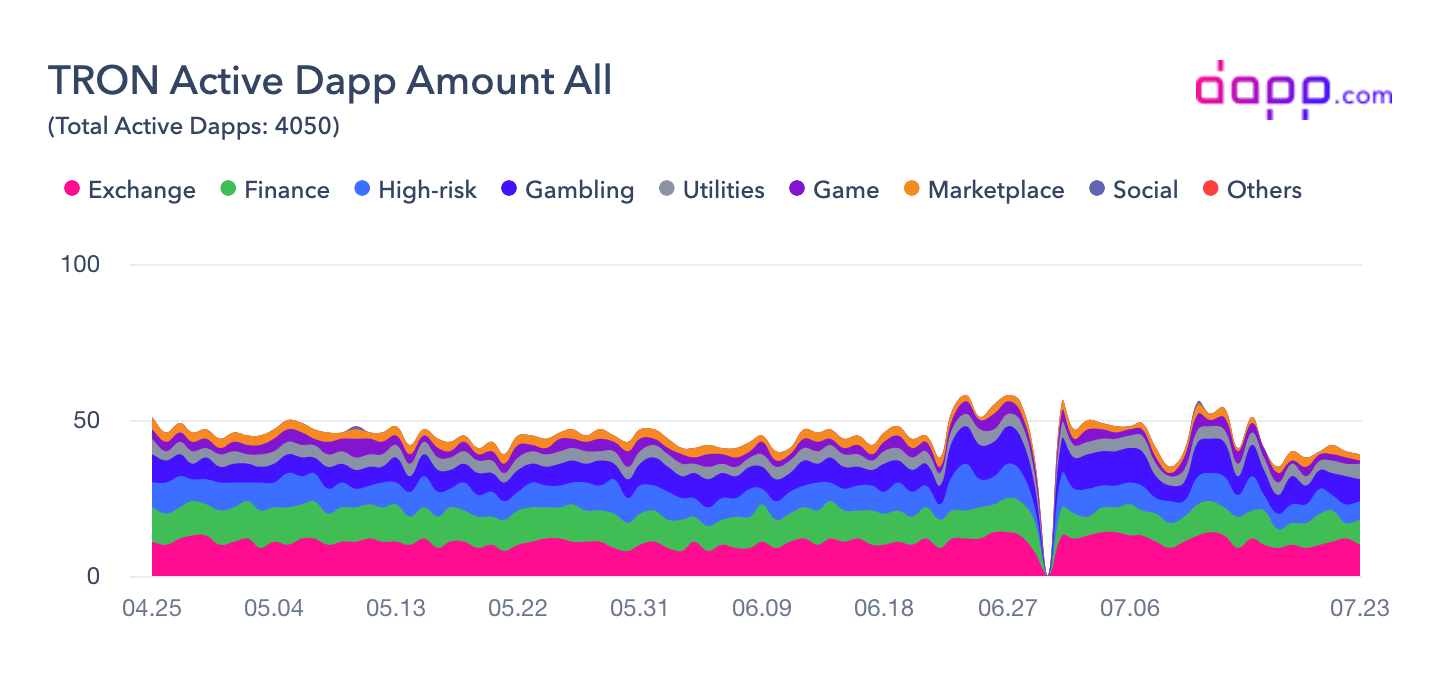The image size is (1440, 688).
Task: Click the dapp.com logo
Action: (1294, 89)
